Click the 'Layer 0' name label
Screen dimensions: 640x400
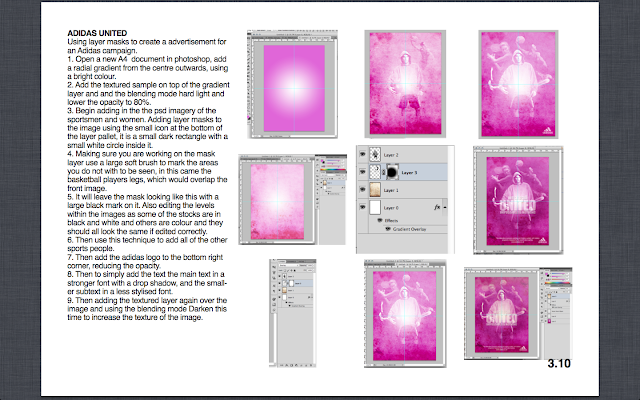pyautogui.click(x=391, y=208)
